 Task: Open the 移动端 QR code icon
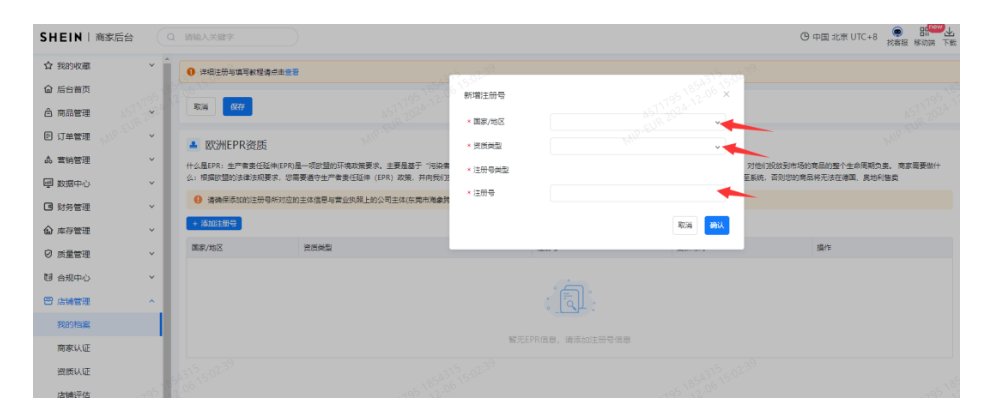(x=923, y=33)
